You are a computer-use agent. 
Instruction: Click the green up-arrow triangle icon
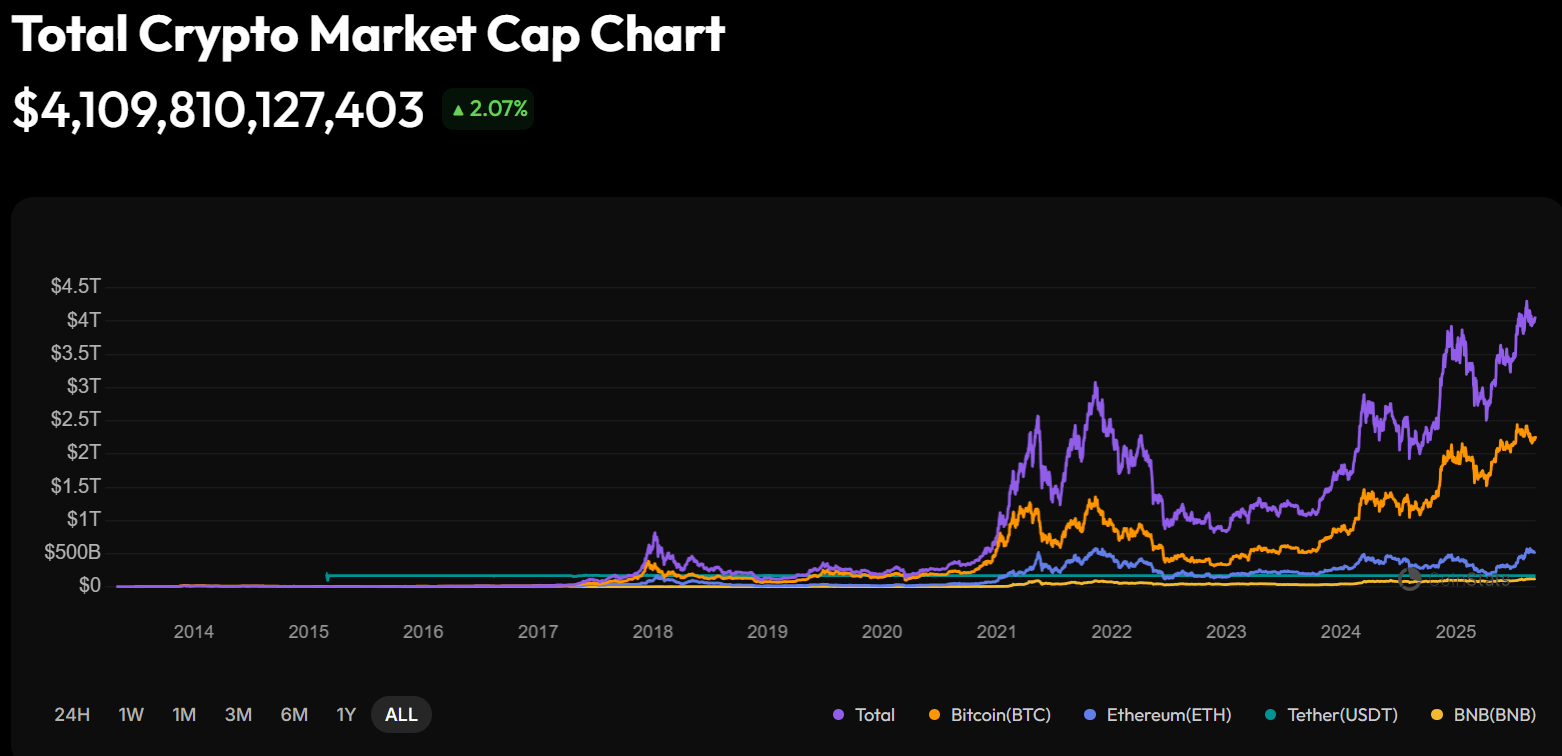coord(458,110)
